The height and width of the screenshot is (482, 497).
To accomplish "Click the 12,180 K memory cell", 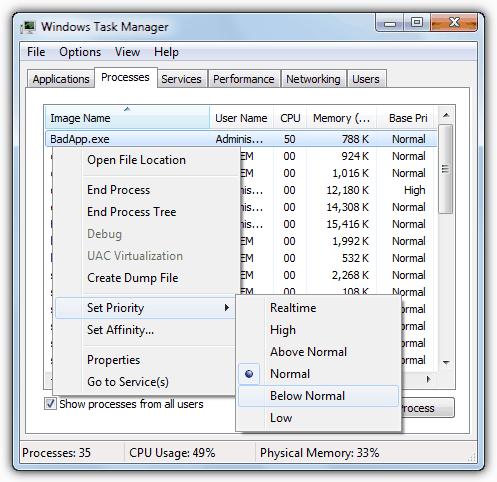I will click(x=347, y=190).
